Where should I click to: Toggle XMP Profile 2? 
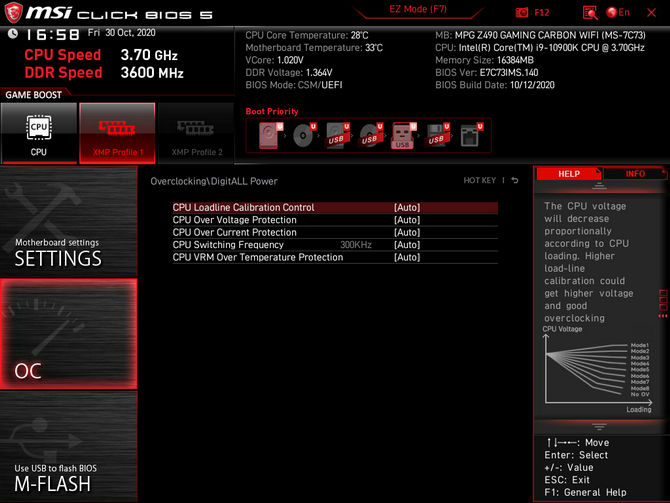click(x=196, y=133)
